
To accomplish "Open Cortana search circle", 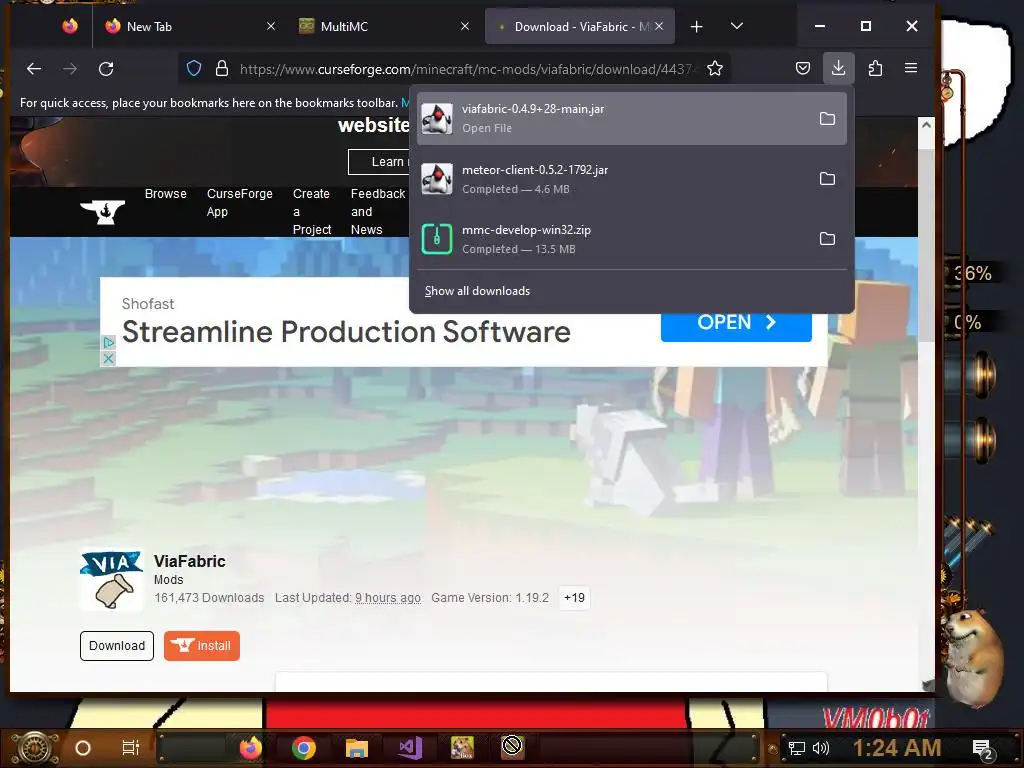I will [x=83, y=748].
